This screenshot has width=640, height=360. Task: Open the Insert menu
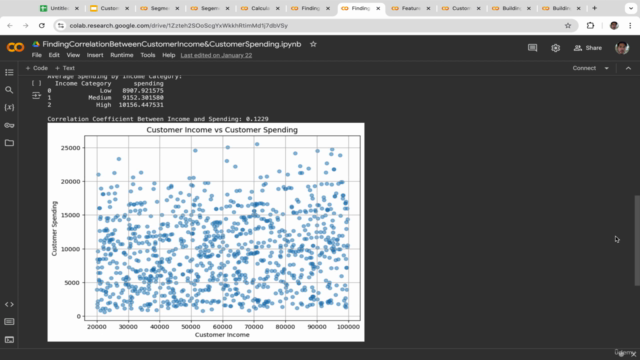point(95,55)
